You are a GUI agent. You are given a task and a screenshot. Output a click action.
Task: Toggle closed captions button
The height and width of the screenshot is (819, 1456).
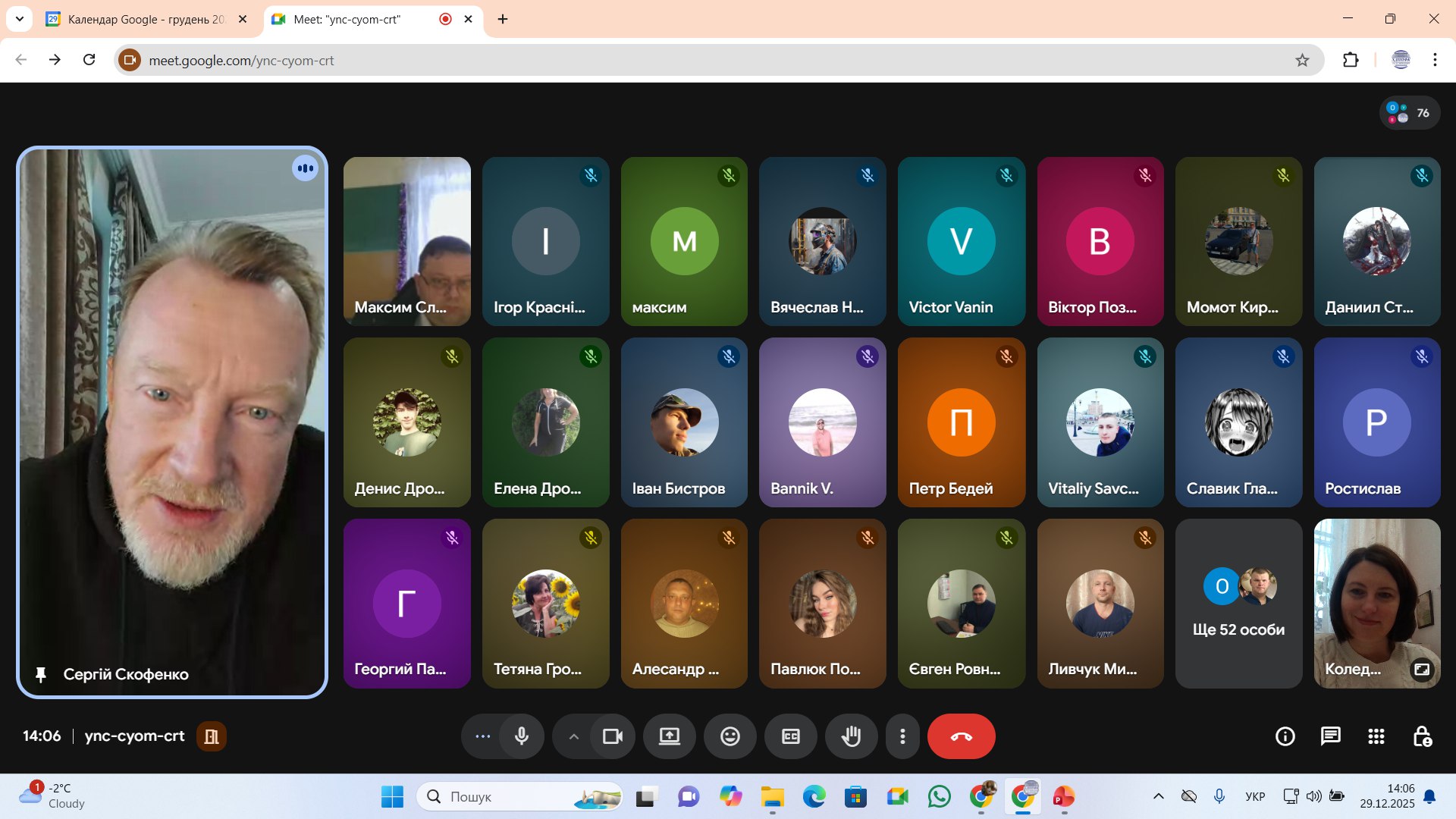(790, 736)
